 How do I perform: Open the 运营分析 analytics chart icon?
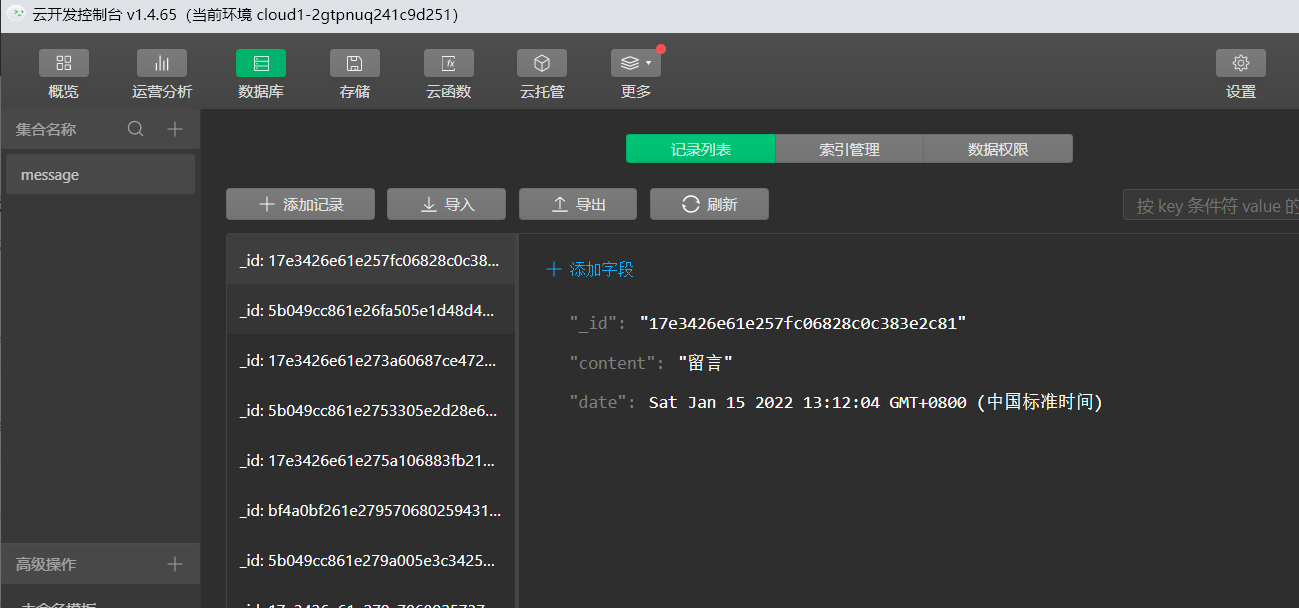coord(162,63)
